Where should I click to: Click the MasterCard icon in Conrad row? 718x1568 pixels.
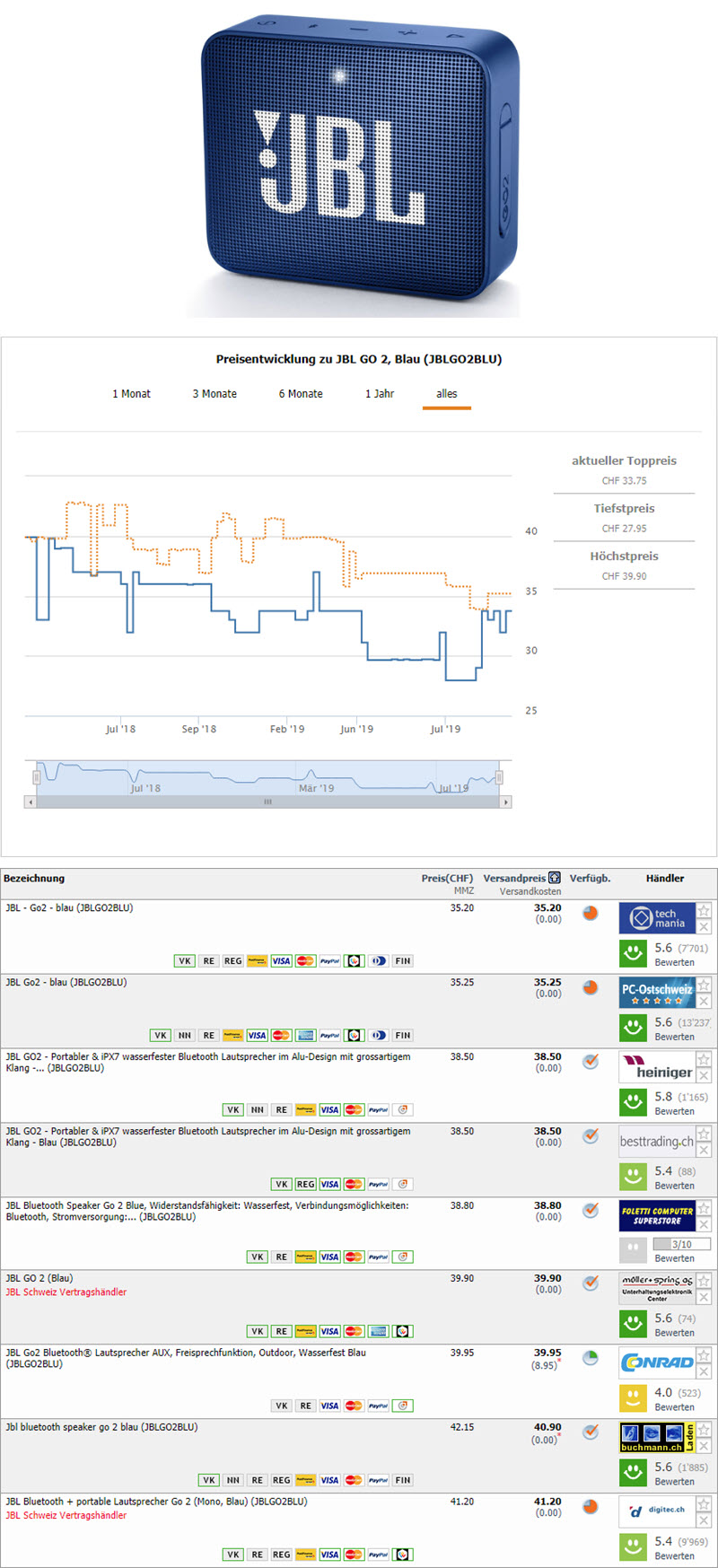354,1406
